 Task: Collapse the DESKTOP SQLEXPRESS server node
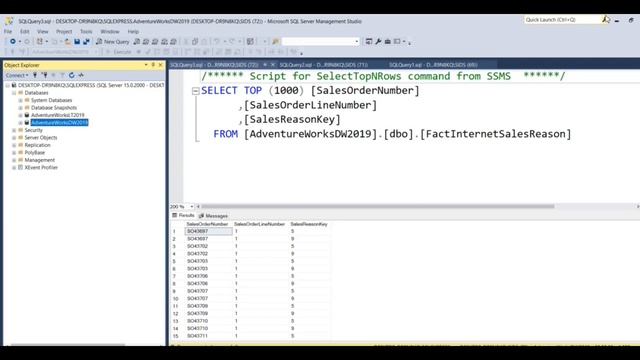click(7, 85)
